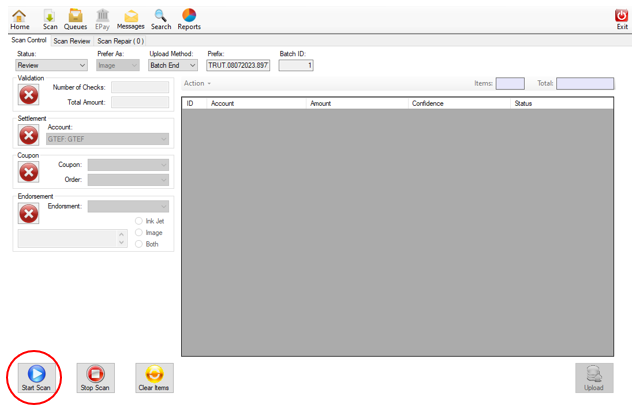The height and width of the screenshot is (411, 637).
Task: Click the Total value field
Action: point(585,84)
